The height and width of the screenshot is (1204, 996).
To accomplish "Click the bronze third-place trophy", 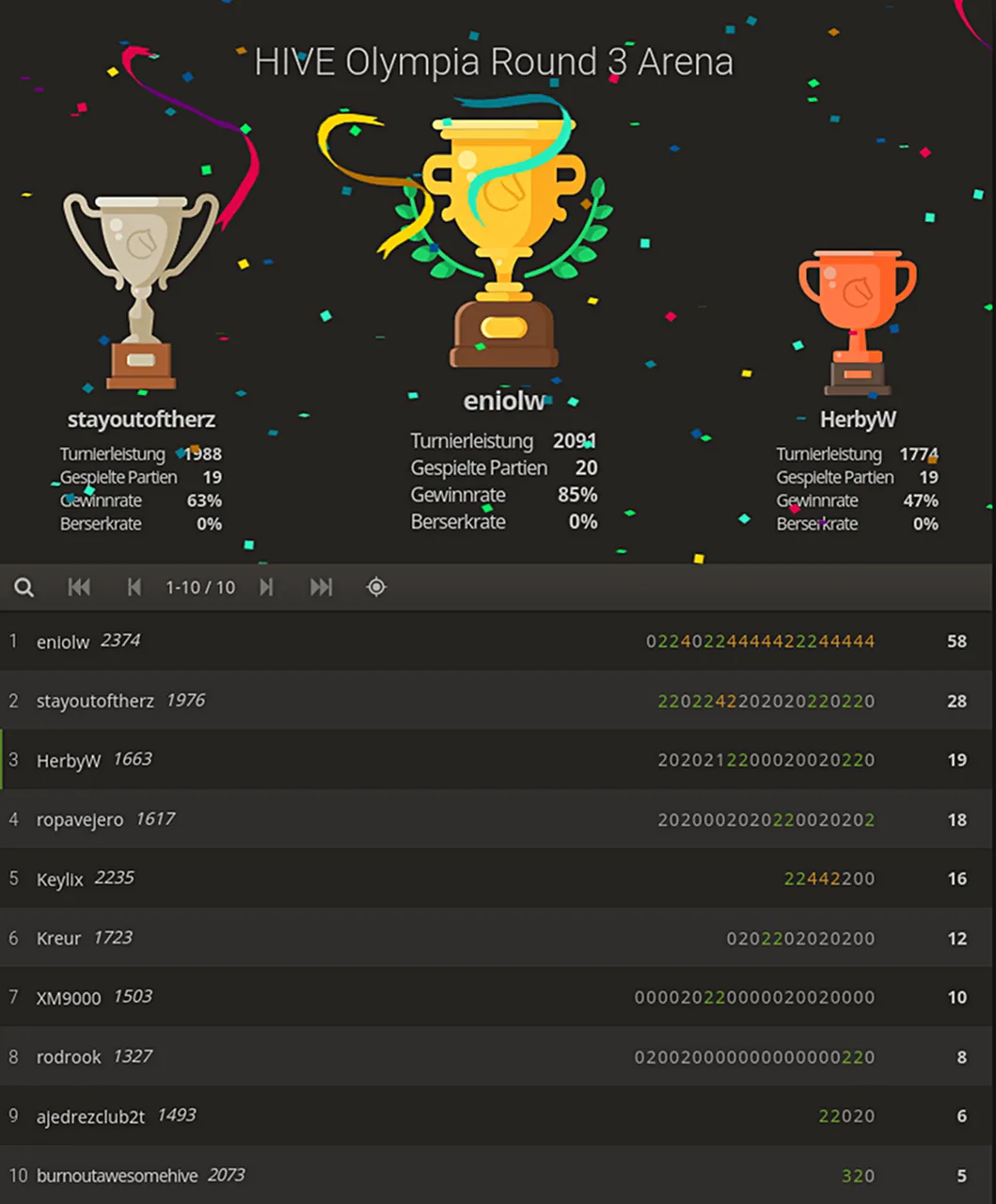I will click(x=858, y=323).
